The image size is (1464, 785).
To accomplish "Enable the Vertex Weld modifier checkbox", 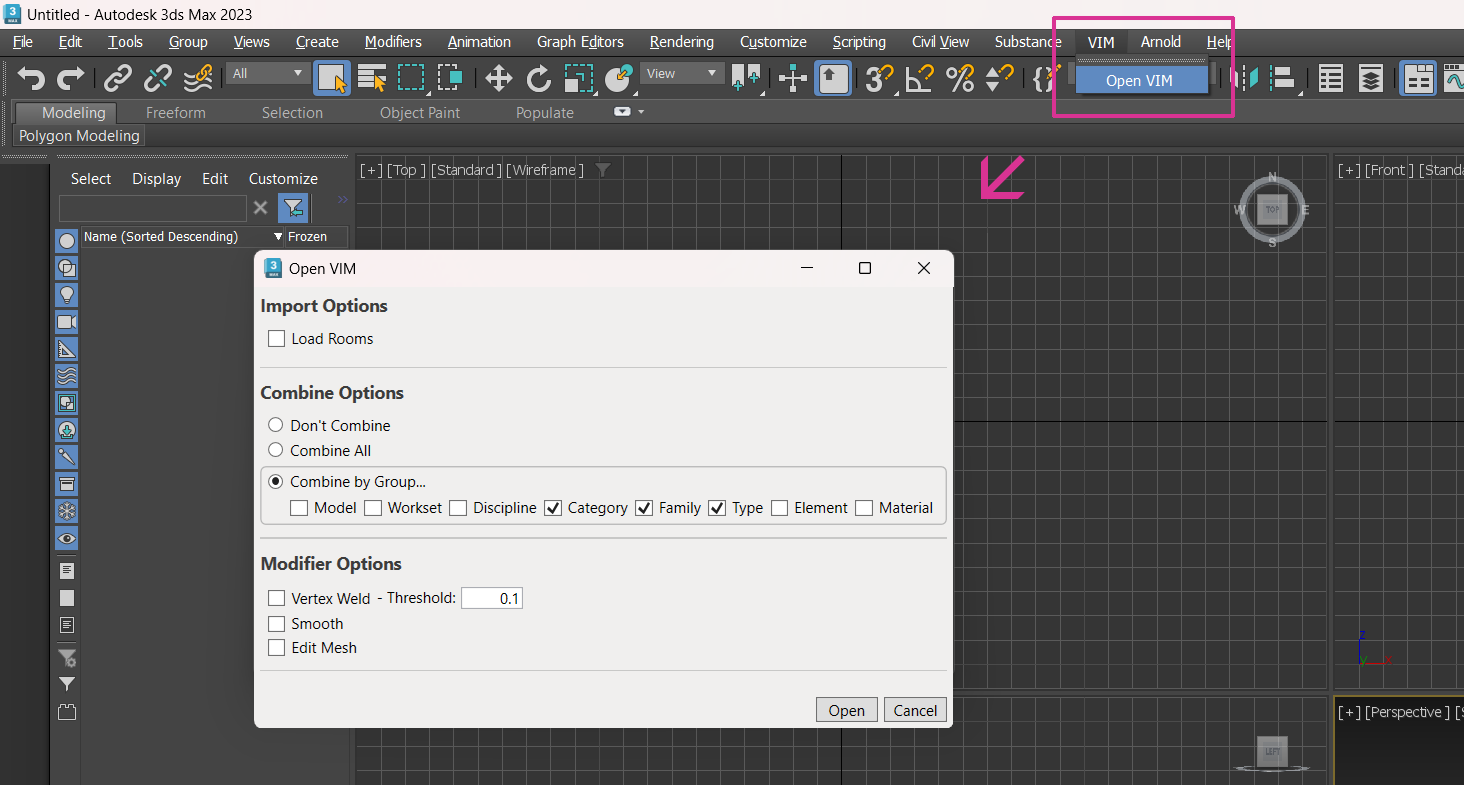I will tap(277, 598).
